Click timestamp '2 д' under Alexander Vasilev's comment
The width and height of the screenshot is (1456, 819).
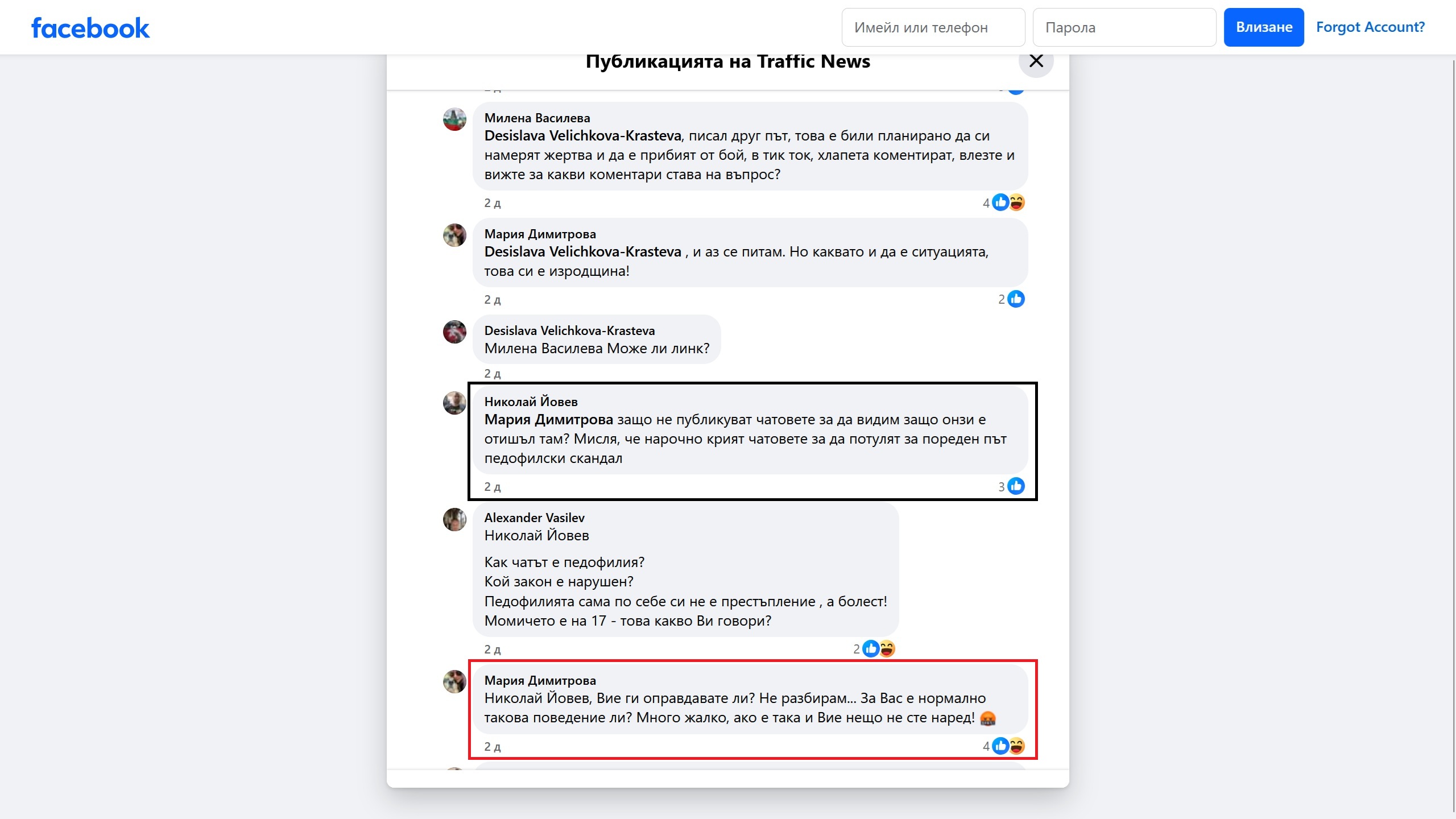pyautogui.click(x=493, y=650)
